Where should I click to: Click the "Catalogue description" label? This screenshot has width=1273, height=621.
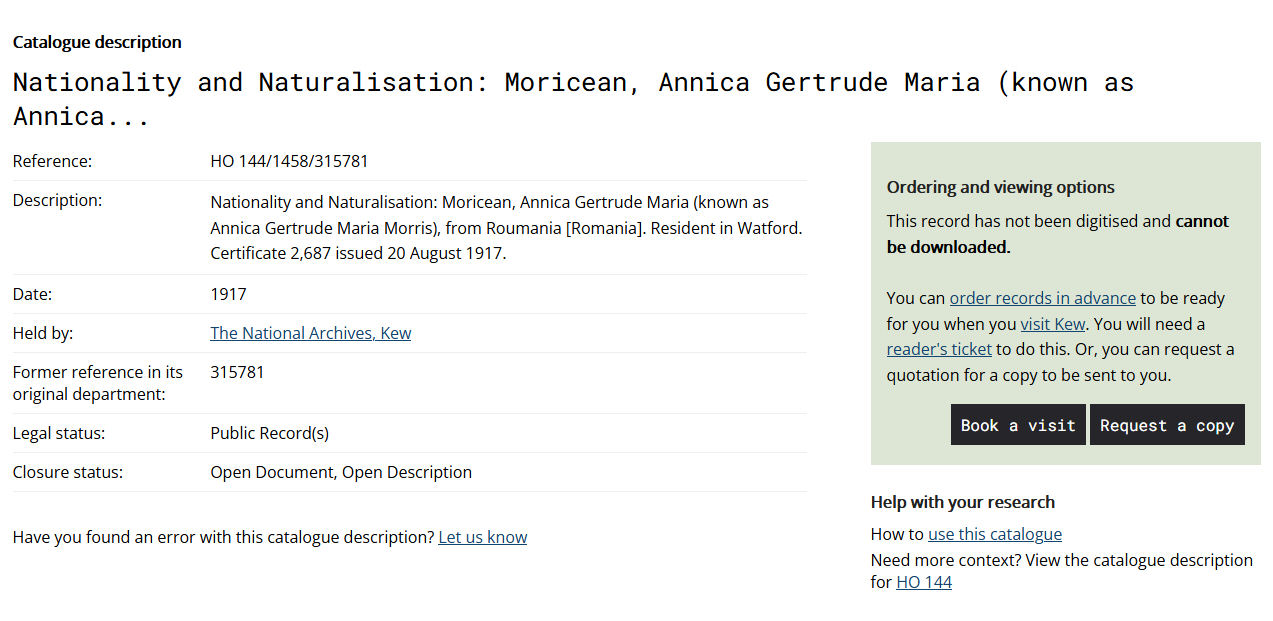click(96, 42)
